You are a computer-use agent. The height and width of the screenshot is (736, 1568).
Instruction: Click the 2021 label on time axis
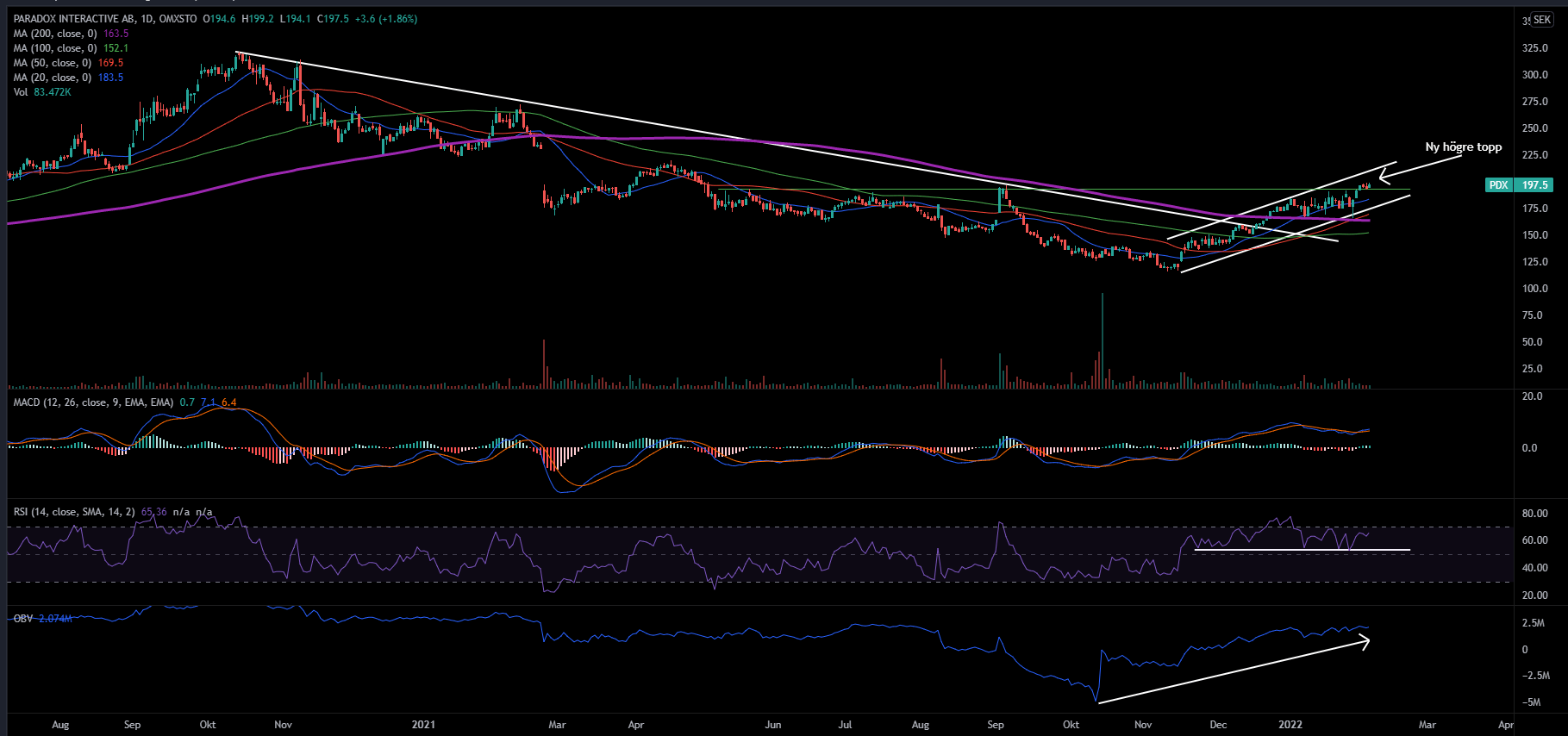(x=423, y=725)
